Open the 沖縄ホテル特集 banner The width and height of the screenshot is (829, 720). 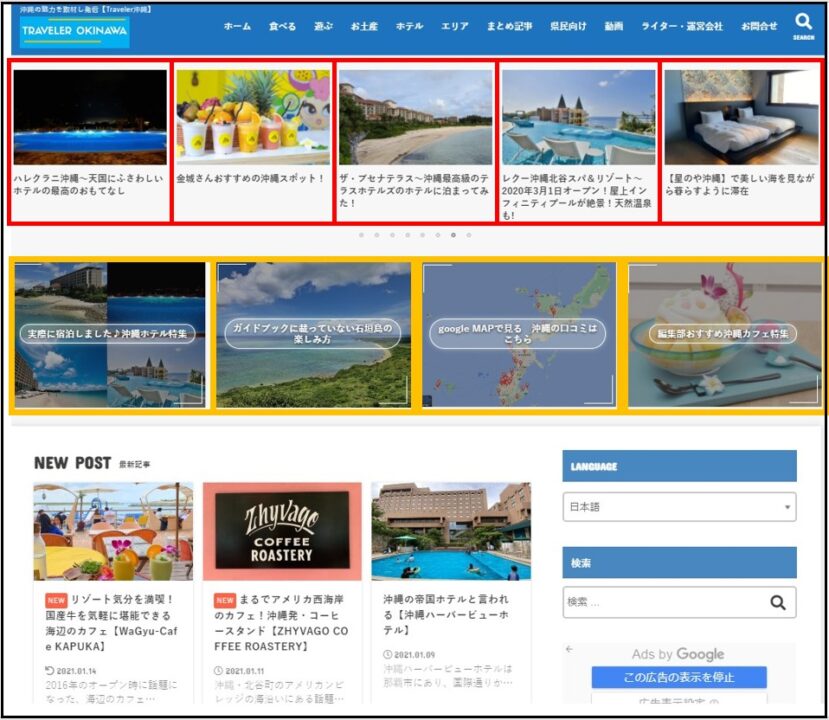coord(109,334)
